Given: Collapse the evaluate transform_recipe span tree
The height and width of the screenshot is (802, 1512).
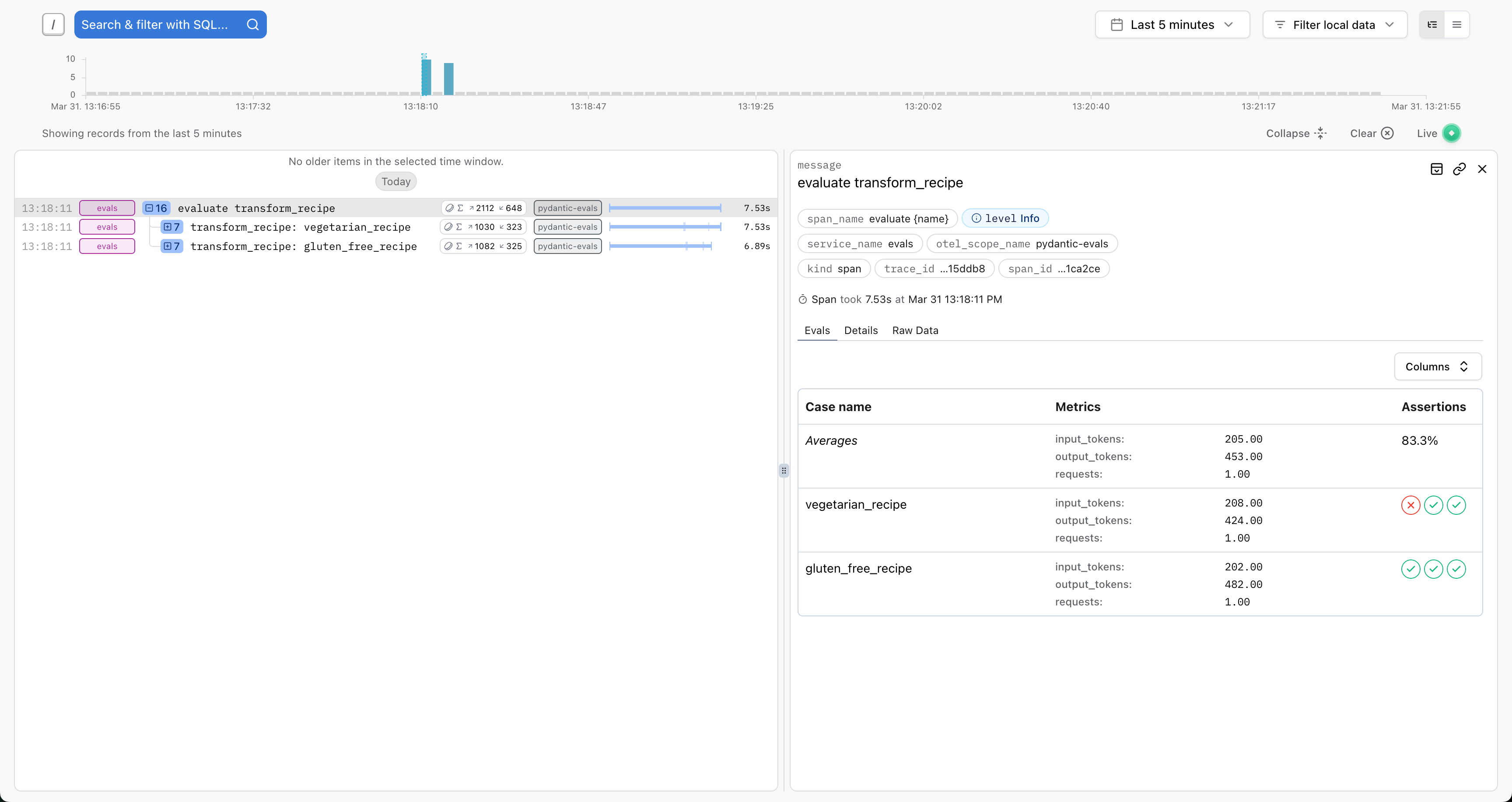Looking at the screenshot, I should 150,208.
